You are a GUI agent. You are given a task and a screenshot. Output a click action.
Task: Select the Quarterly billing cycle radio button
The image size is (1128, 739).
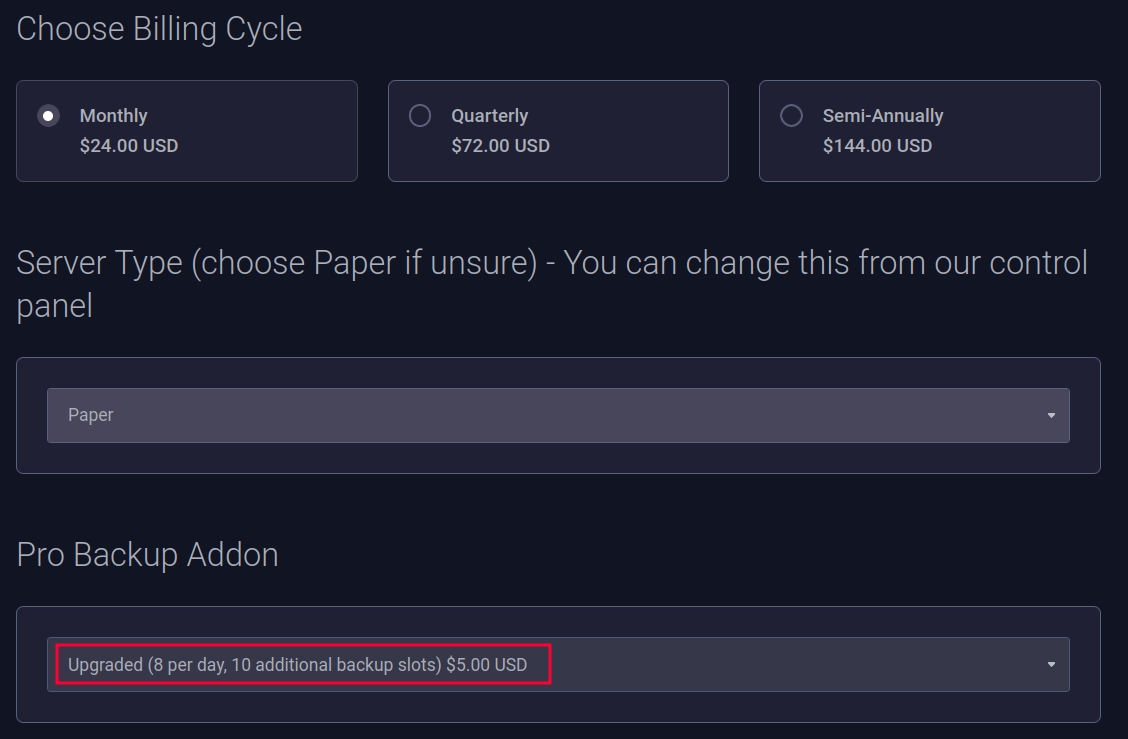[x=420, y=116]
